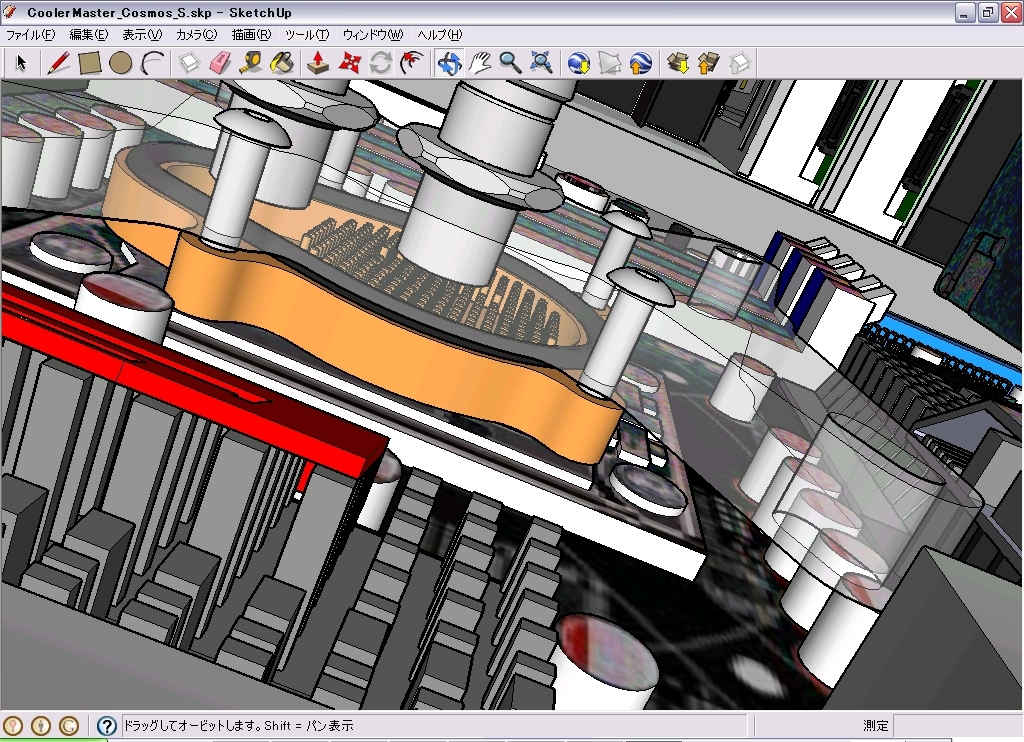Choose the Rectangle drawing tool
The height and width of the screenshot is (742, 1024).
click(x=90, y=63)
